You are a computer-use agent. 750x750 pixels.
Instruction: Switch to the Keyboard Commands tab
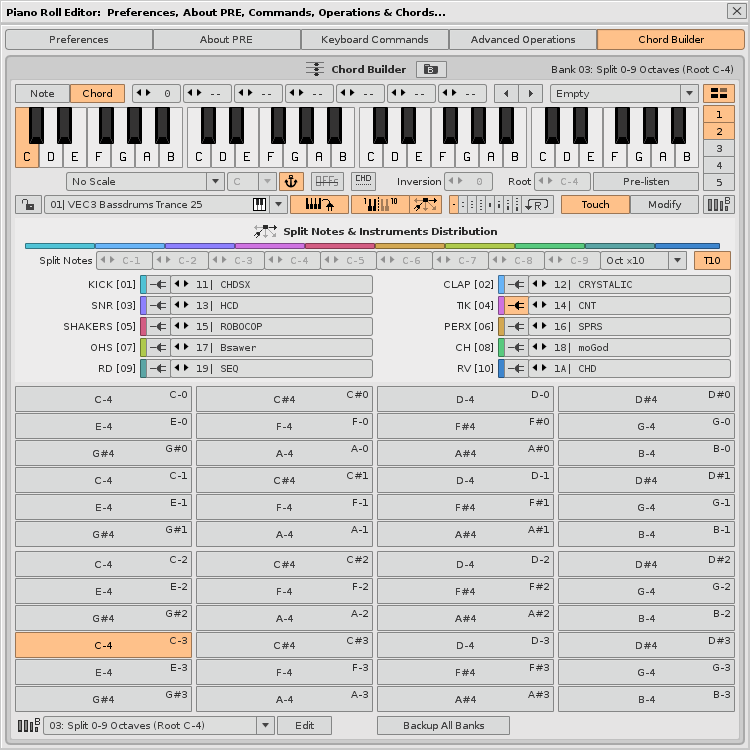pyautogui.click(x=375, y=40)
